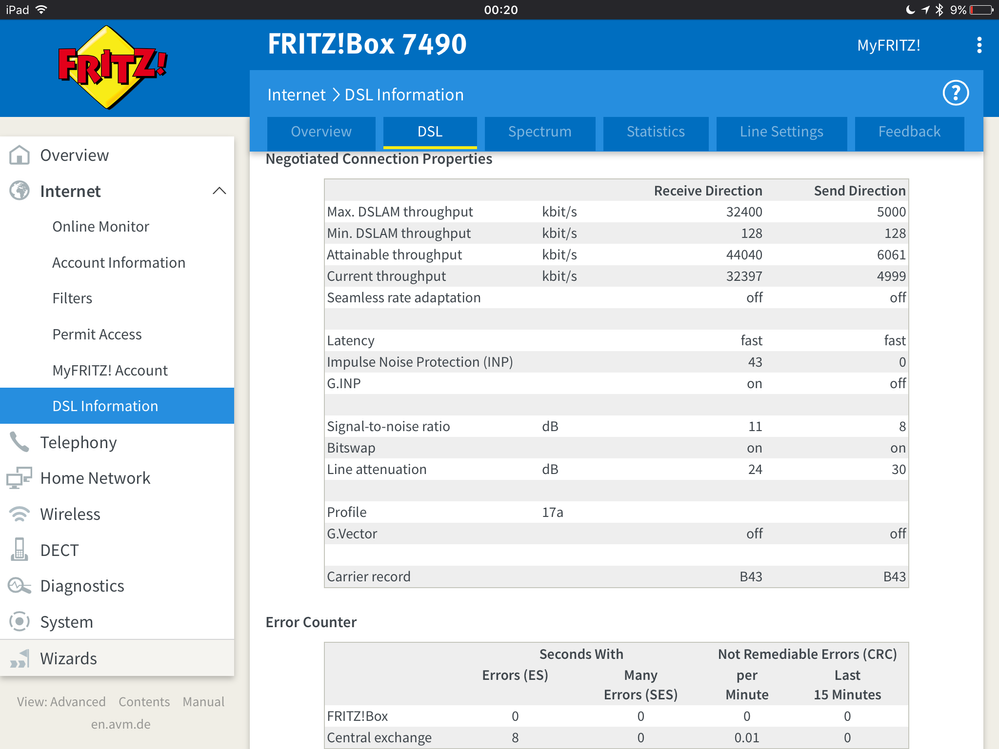Click the Diagnostics icon
Image resolution: width=999 pixels, height=749 pixels.
(x=19, y=585)
